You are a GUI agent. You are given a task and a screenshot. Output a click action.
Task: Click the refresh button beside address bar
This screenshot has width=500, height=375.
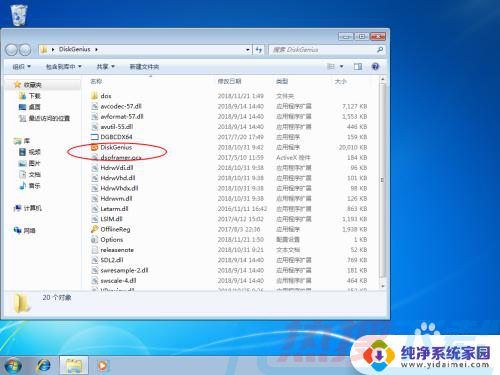259,50
